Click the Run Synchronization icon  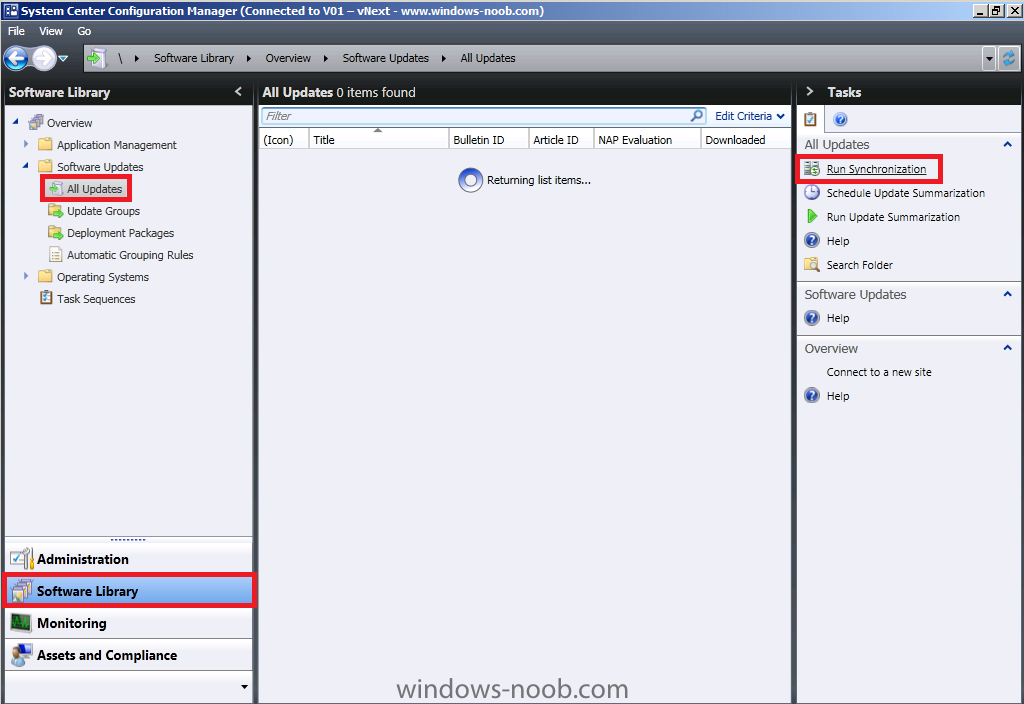[812, 168]
